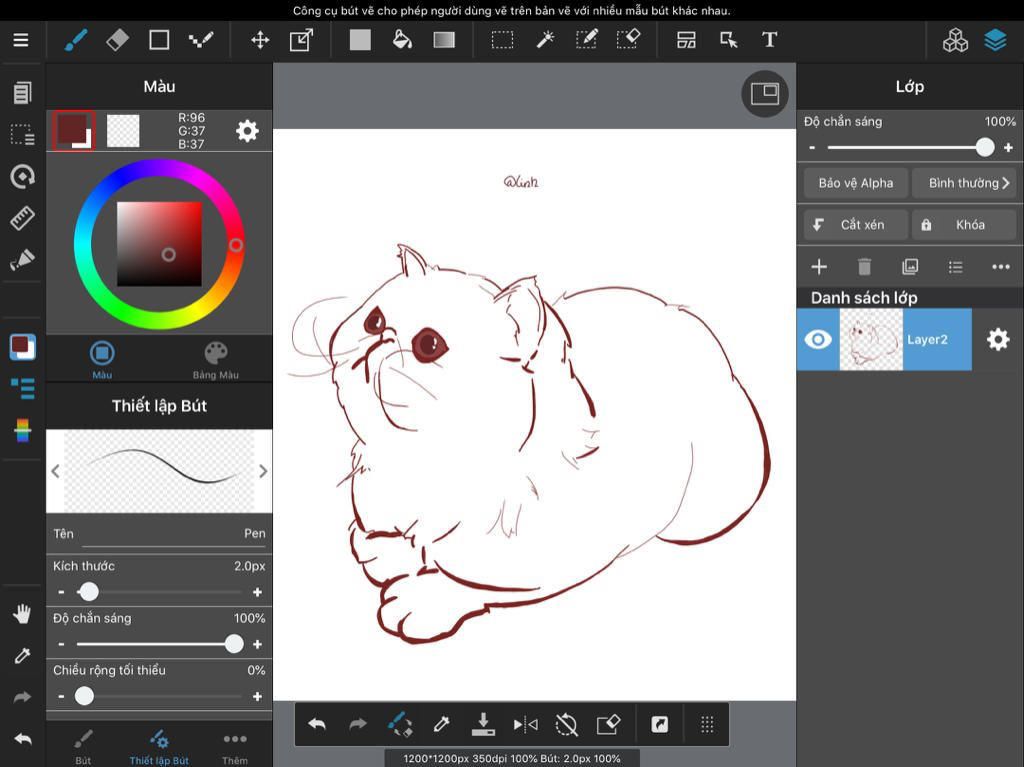Click the layer Độ chắn sáng slider

tap(910, 148)
